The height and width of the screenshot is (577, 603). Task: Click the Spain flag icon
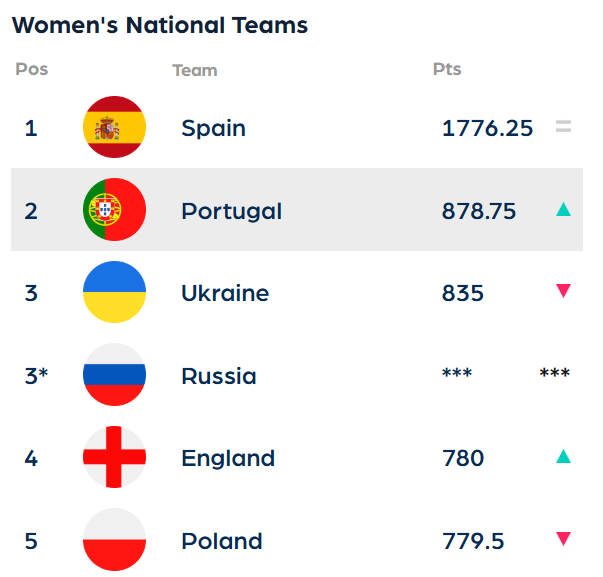click(x=114, y=128)
